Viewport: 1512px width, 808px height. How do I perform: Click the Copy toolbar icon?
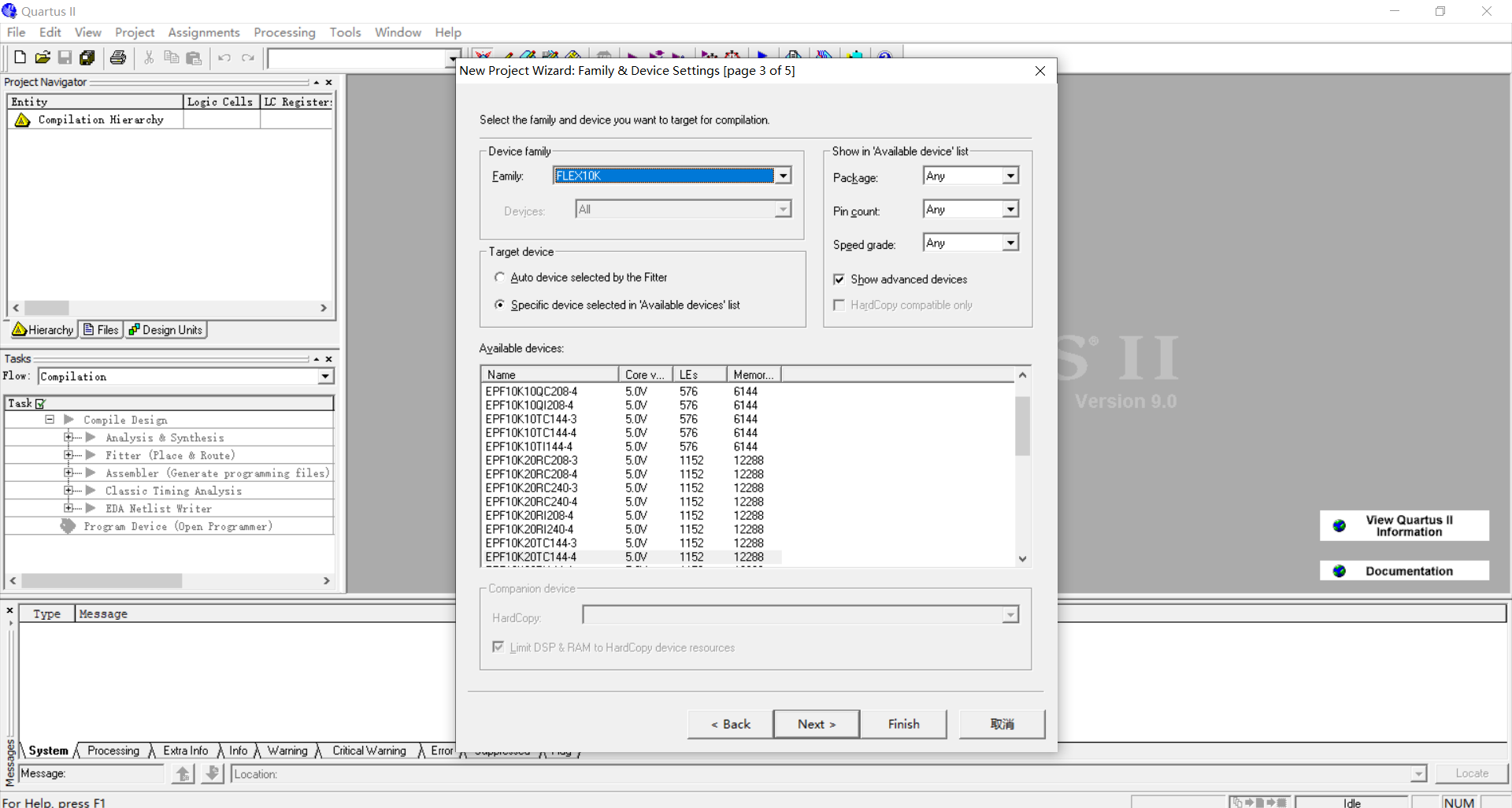[x=171, y=57]
